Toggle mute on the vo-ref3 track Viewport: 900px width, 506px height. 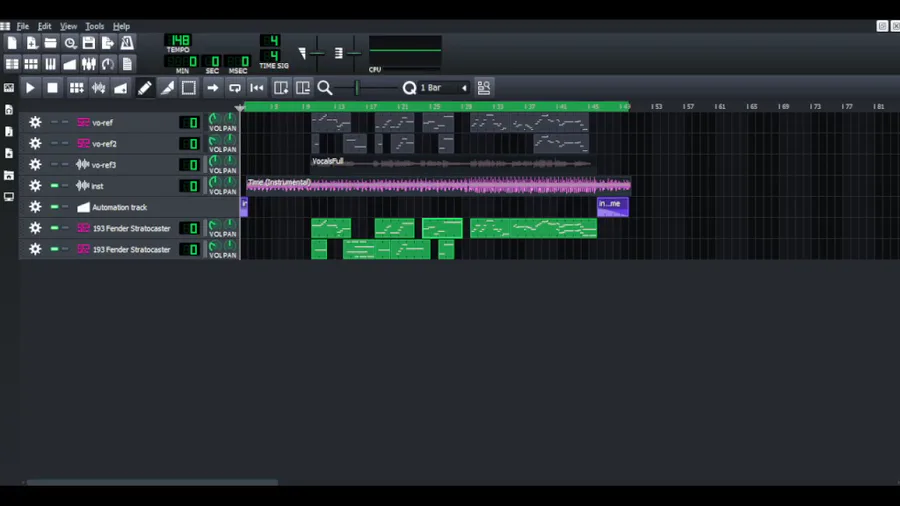[x=55, y=165]
